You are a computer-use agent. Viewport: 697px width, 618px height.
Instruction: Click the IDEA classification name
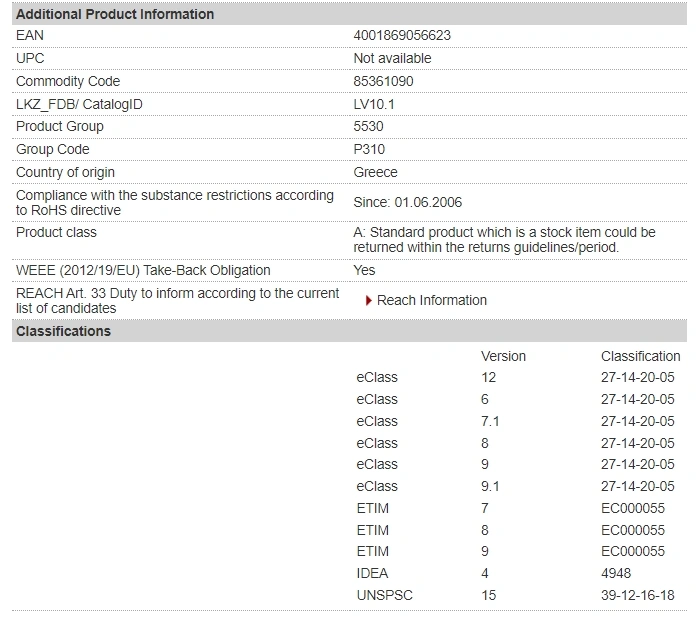tap(372, 574)
